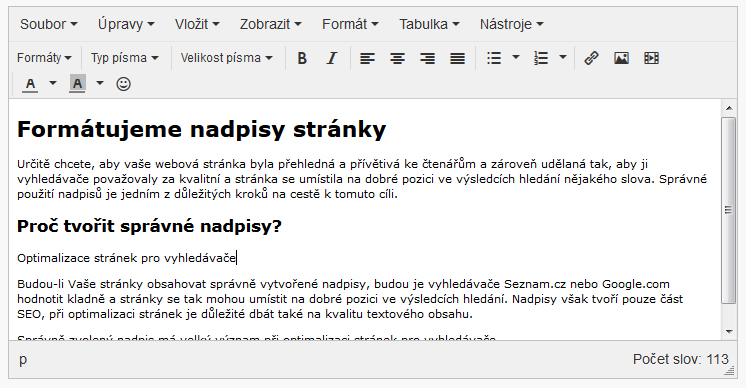Open the Úpravy menu

(126, 24)
